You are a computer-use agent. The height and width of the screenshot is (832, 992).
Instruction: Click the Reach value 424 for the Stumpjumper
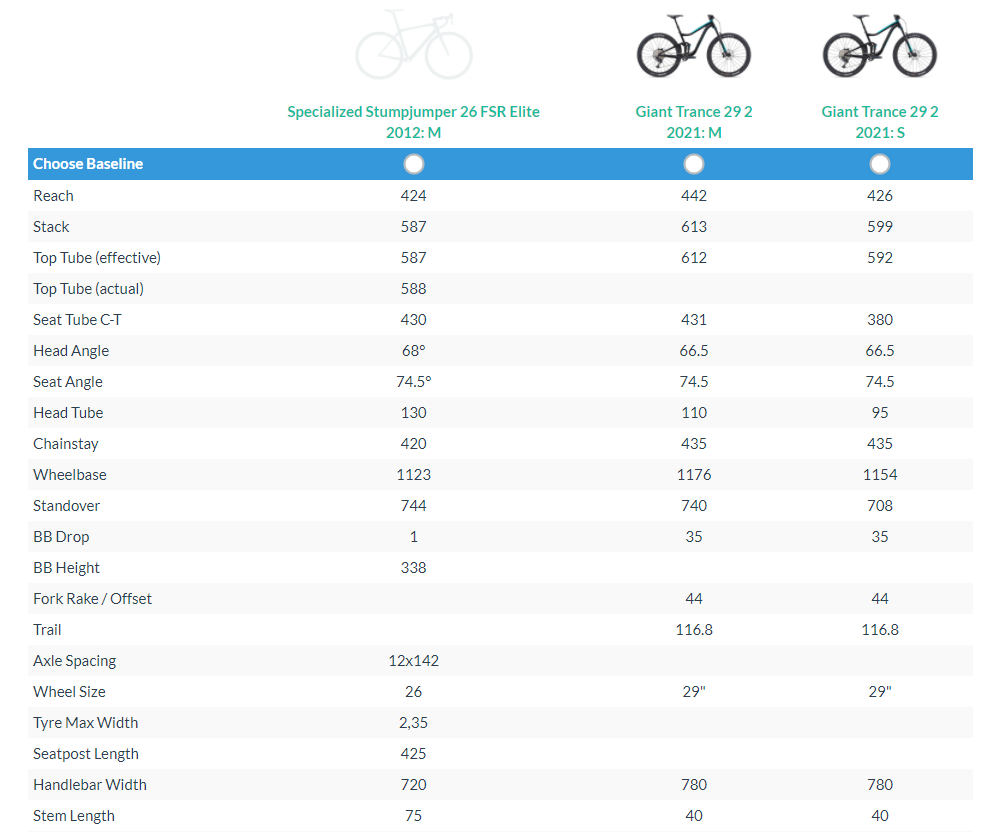pyautogui.click(x=414, y=196)
